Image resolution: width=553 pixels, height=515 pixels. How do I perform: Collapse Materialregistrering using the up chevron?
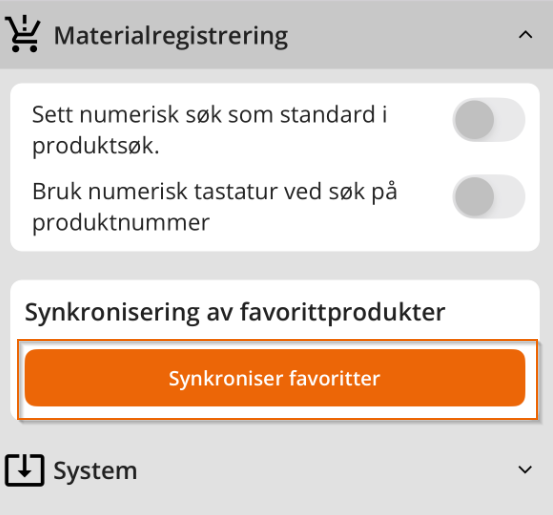(x=525, y=35)
